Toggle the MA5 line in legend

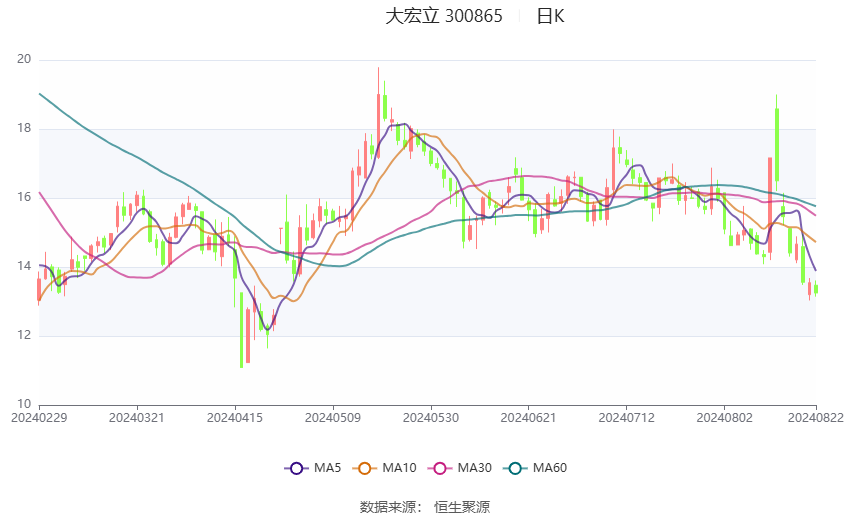313,468
